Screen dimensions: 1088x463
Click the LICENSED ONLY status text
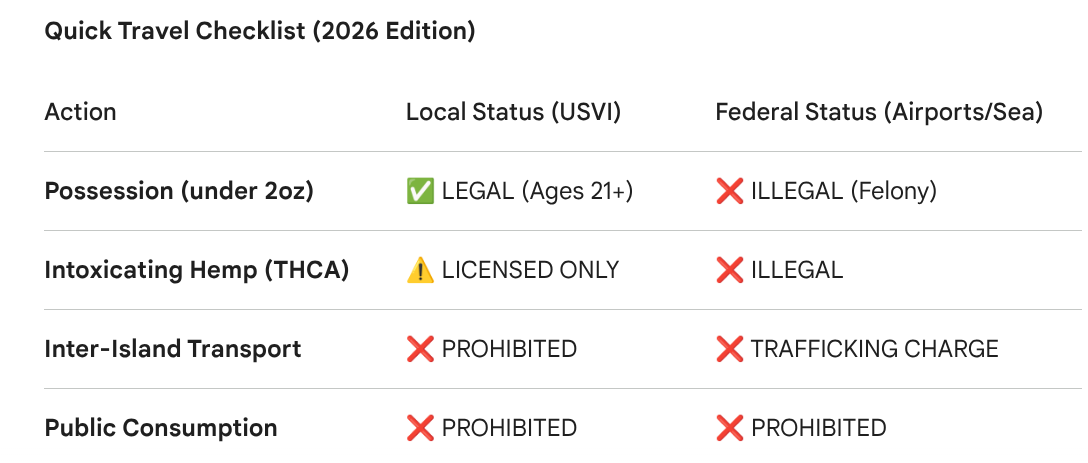[530, 269]
